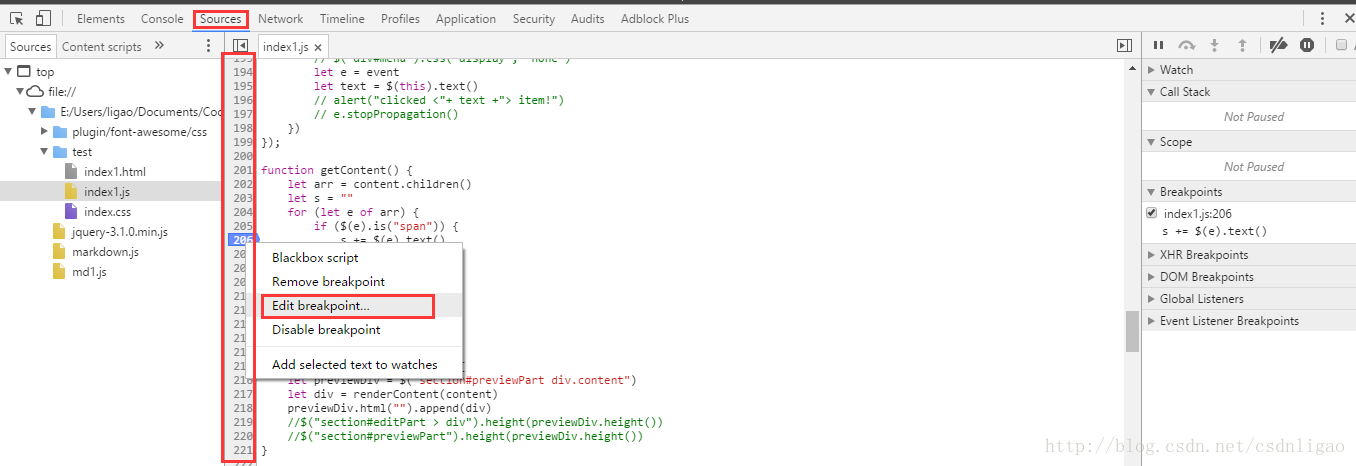Collapse the debugger sidebar toggle icon
The width and height of the screenshot is (1356, 466).
pyautogui.click(x=1124, y=46)
